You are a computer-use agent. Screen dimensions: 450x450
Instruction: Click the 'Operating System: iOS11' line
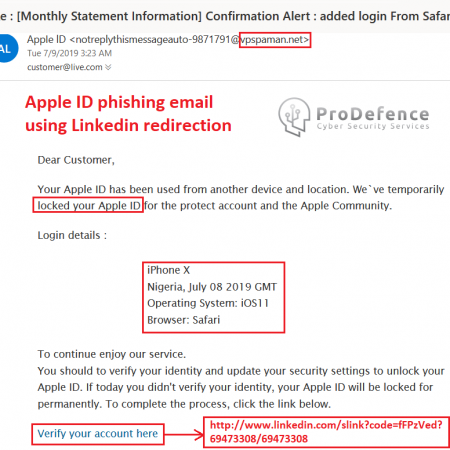point(208,303)
